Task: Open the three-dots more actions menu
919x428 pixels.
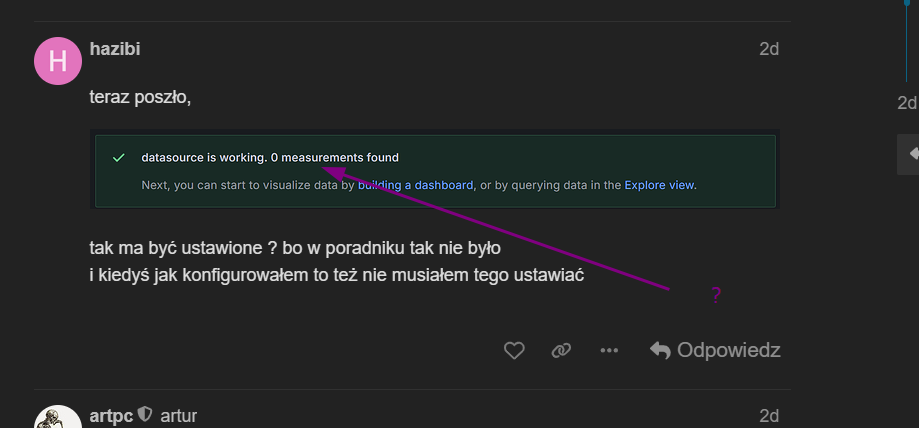Action: (x=609, y=350)
